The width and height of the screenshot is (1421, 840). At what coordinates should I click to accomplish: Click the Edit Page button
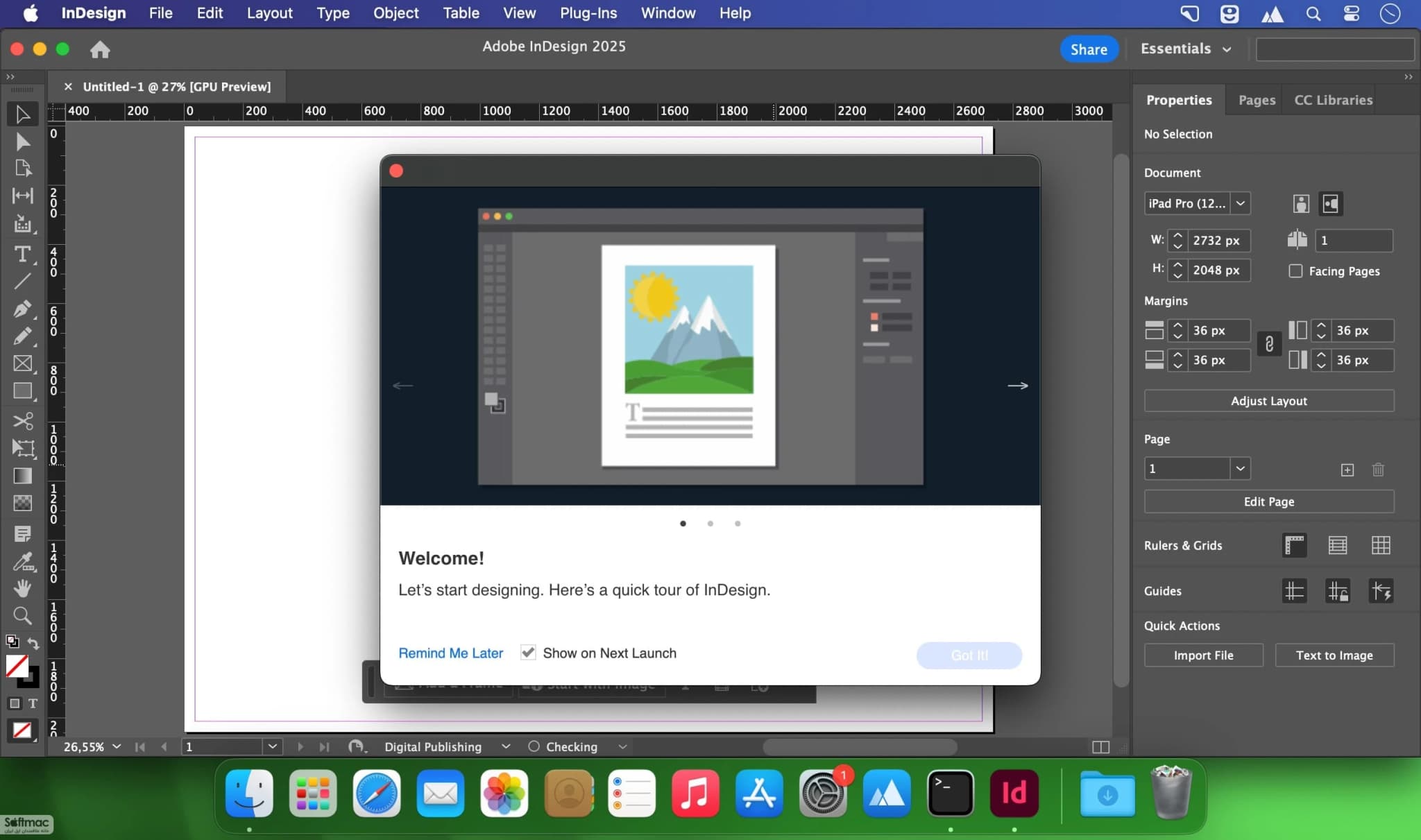click(x=1269, y=502)
